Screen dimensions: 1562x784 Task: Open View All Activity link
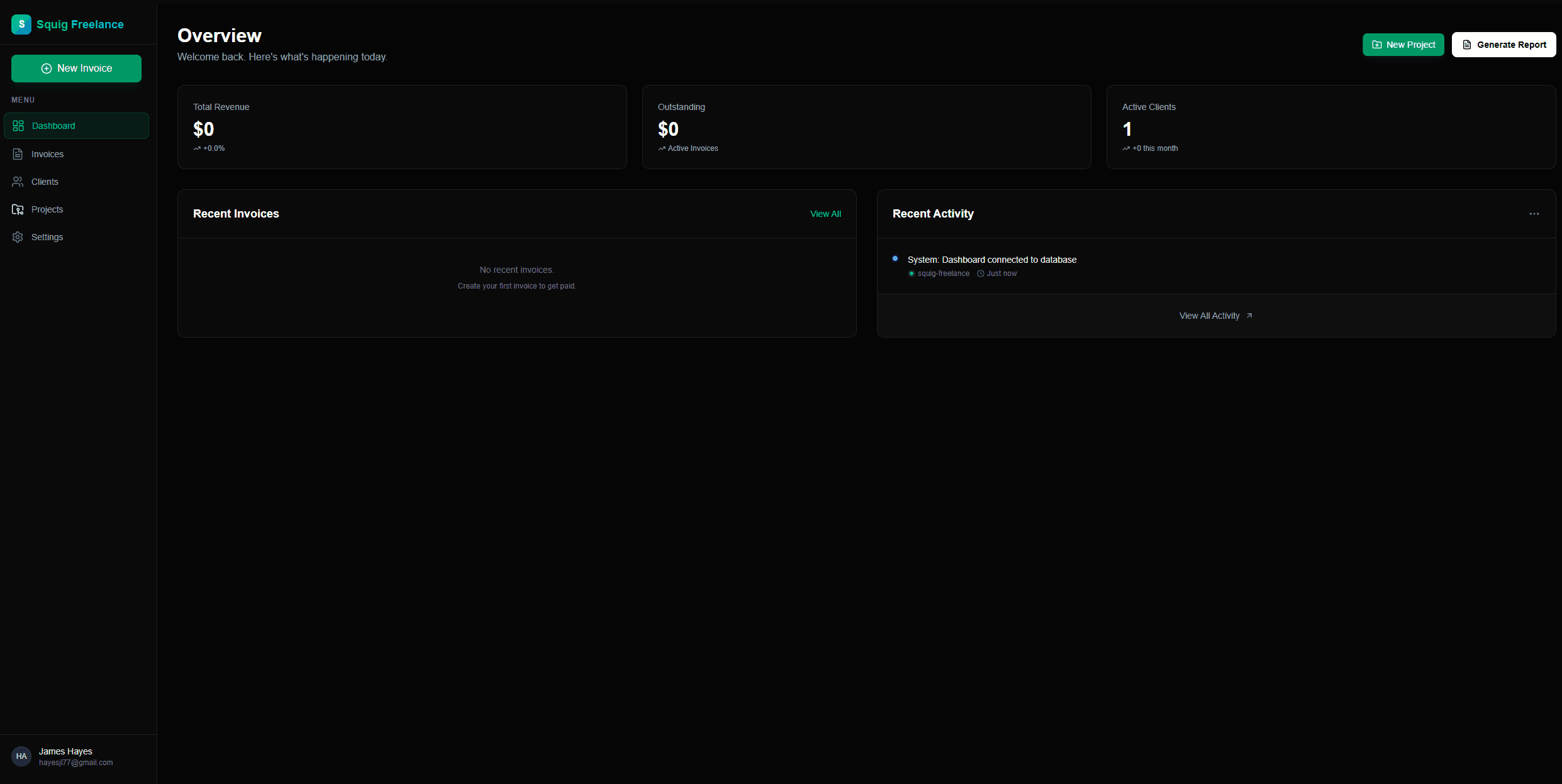1209,316
